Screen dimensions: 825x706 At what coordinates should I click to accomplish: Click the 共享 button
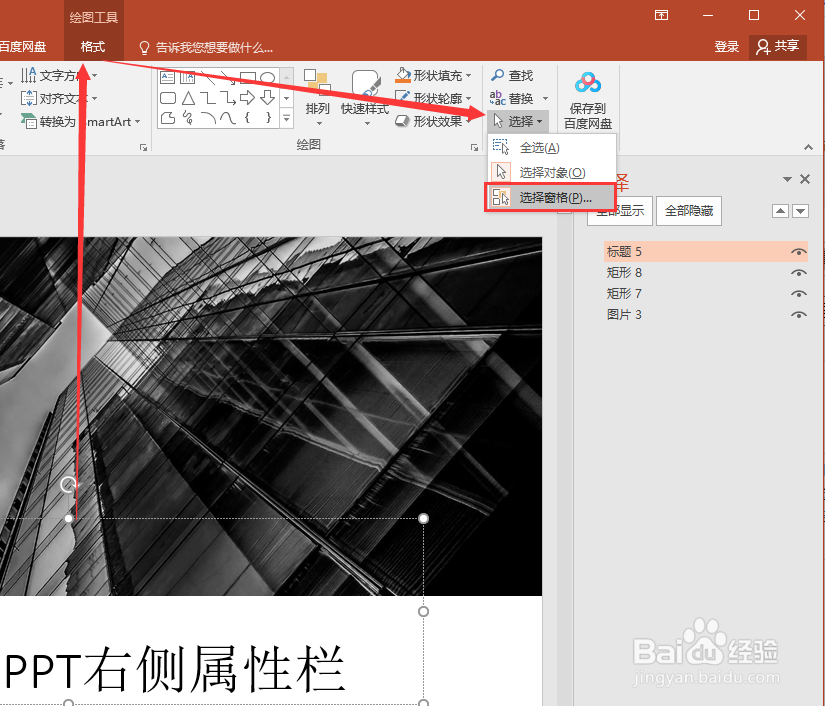click(x=777, y=46)
